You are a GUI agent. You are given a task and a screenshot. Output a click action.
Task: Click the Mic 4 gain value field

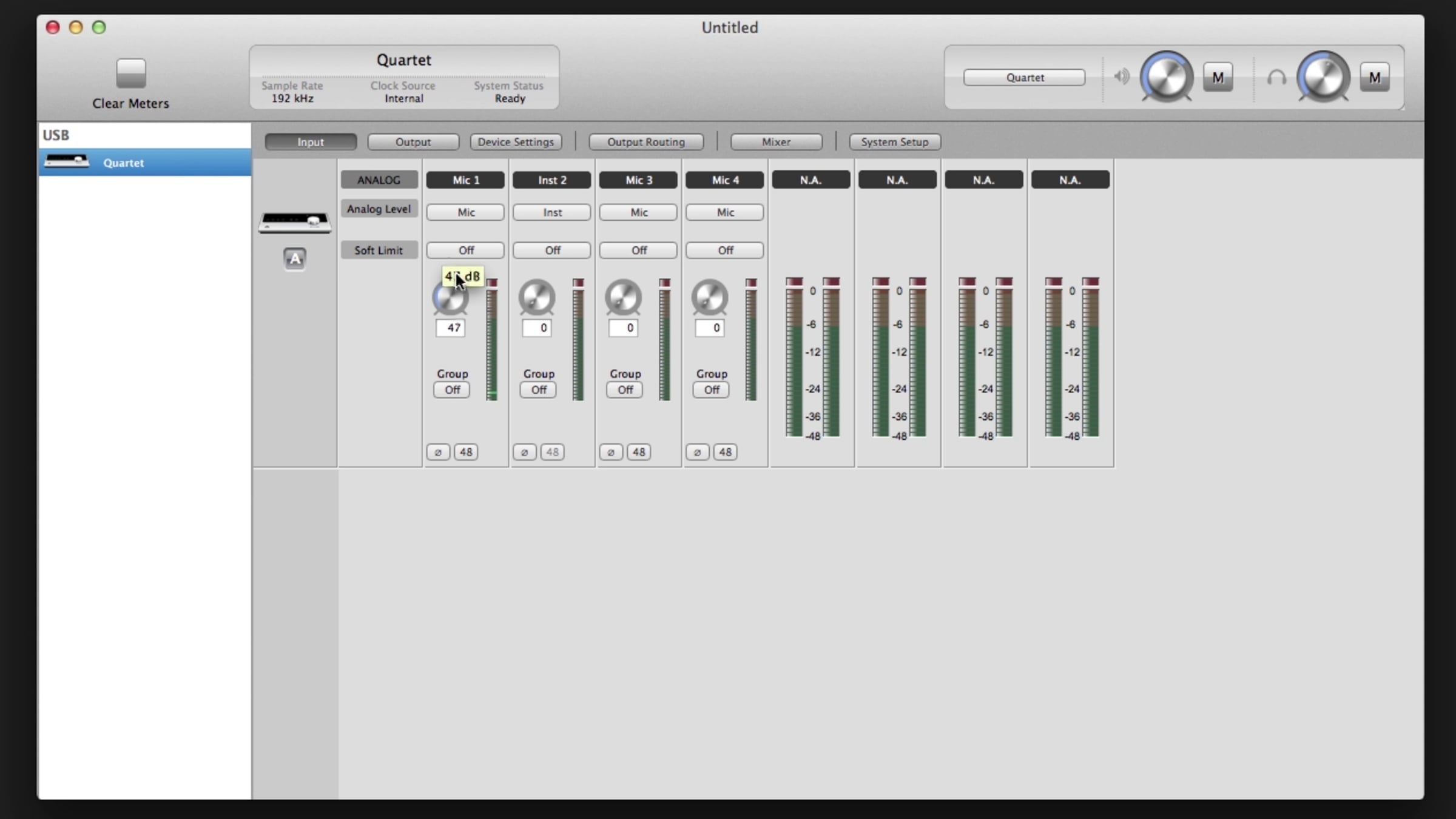710,328
